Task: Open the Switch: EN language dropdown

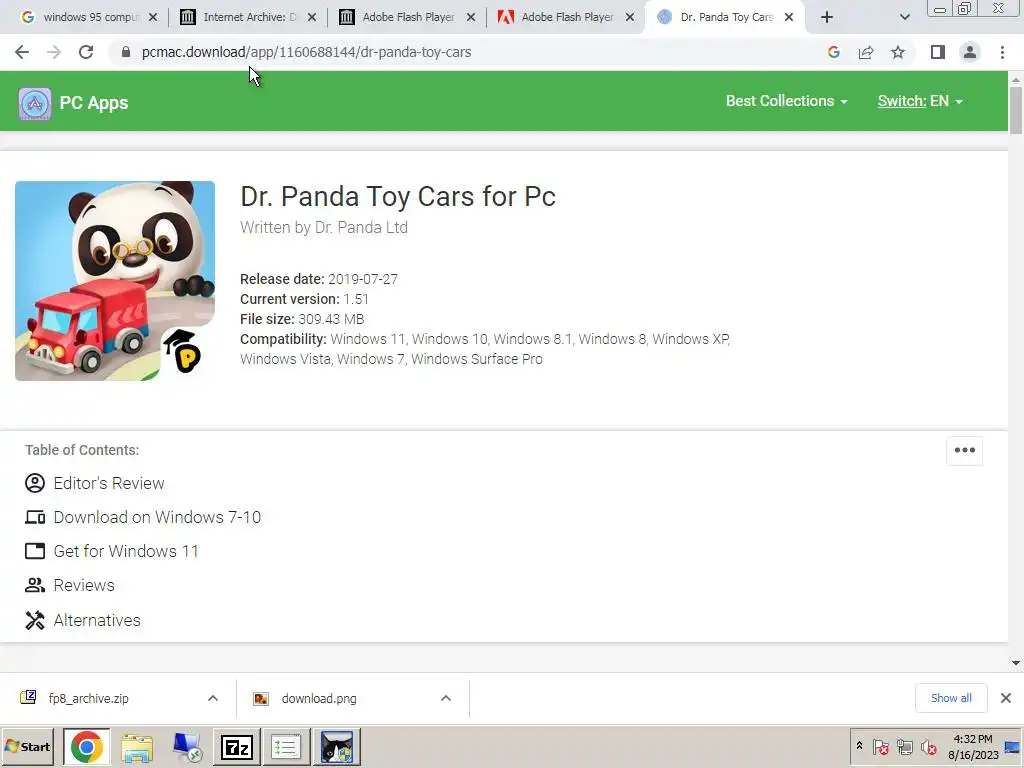Action: tap(920, 101)
